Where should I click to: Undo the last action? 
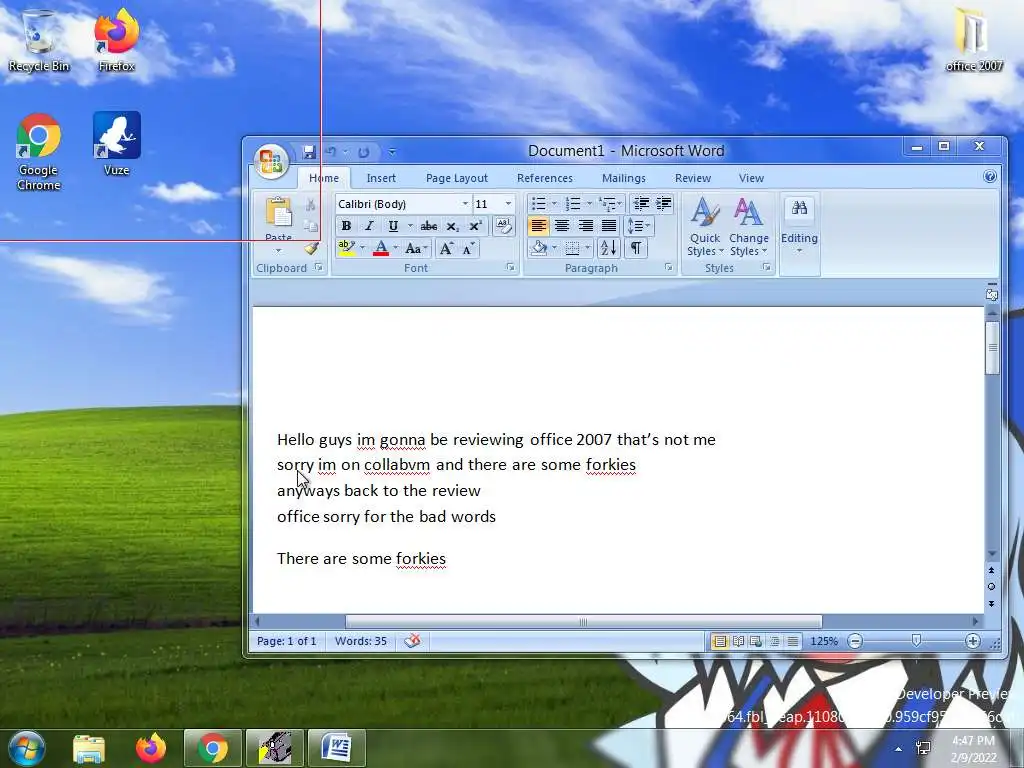331,152
